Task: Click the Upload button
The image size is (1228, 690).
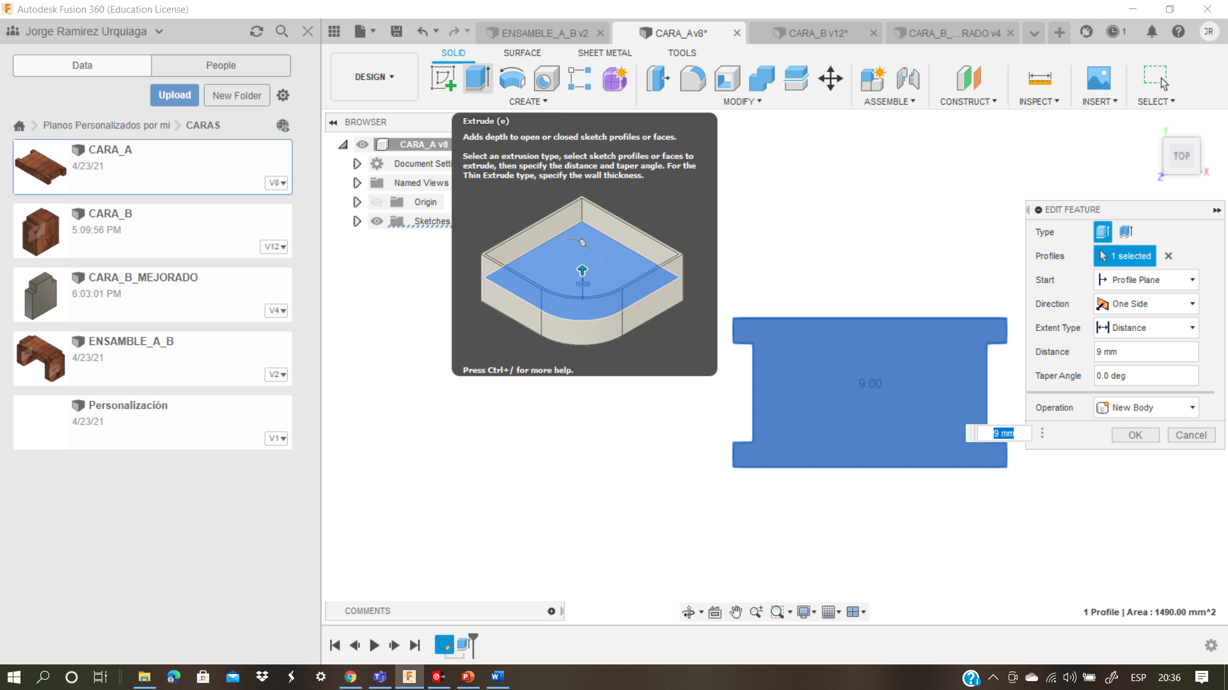Action: pyautogui.click(x=174, y=95)
